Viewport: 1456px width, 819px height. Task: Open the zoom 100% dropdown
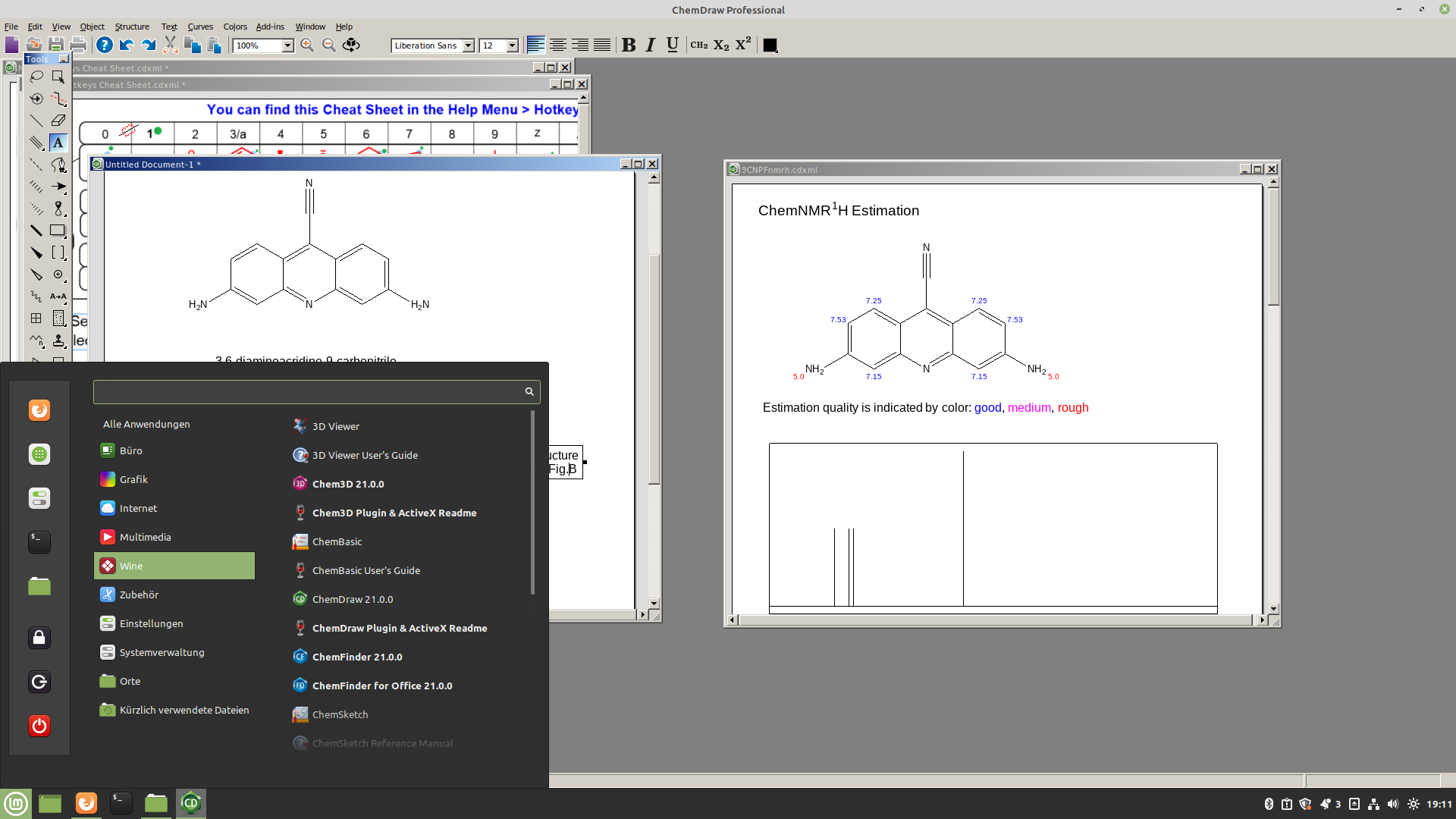coord(287,45)
